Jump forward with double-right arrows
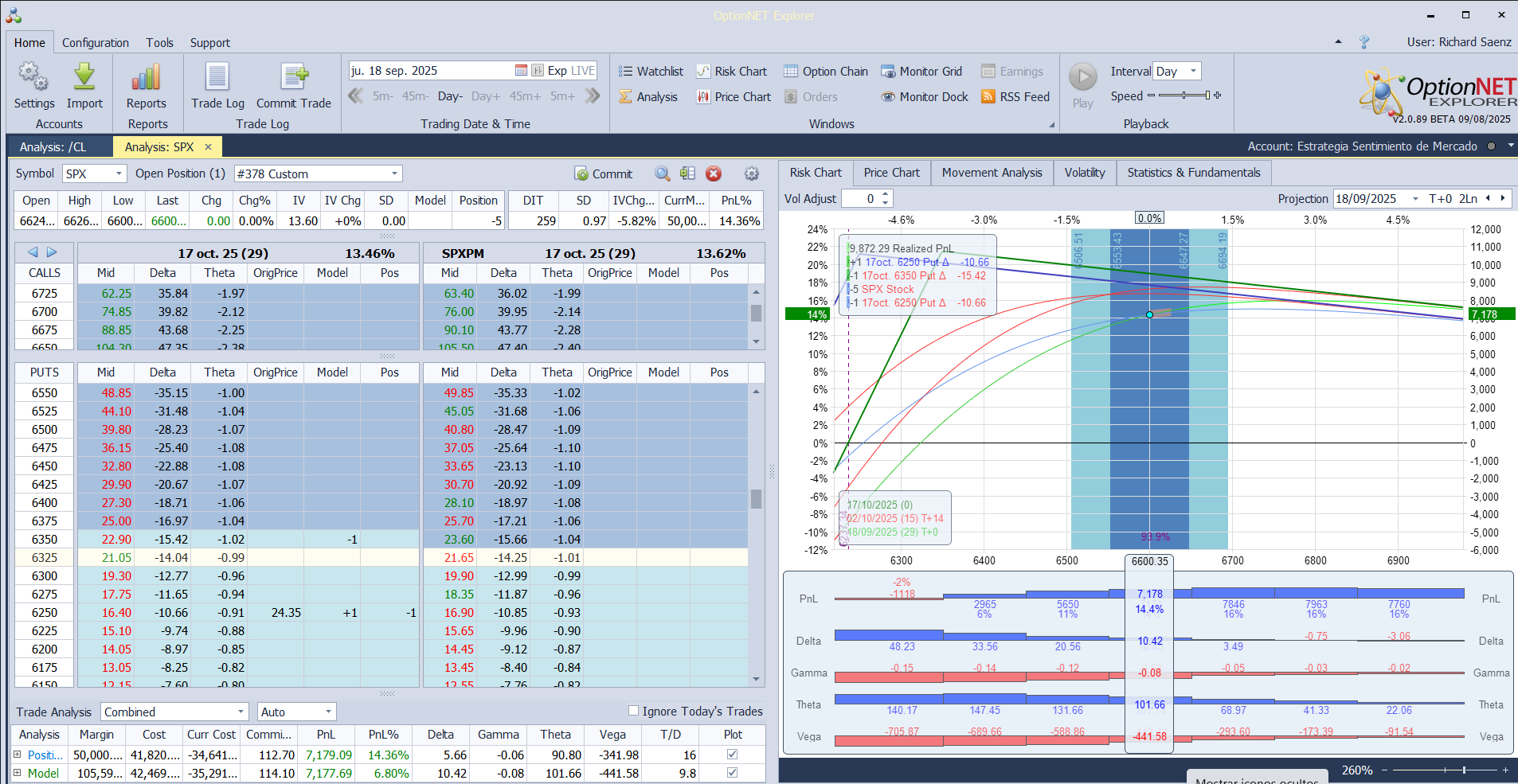1518x784 pixels. (592, 96)
